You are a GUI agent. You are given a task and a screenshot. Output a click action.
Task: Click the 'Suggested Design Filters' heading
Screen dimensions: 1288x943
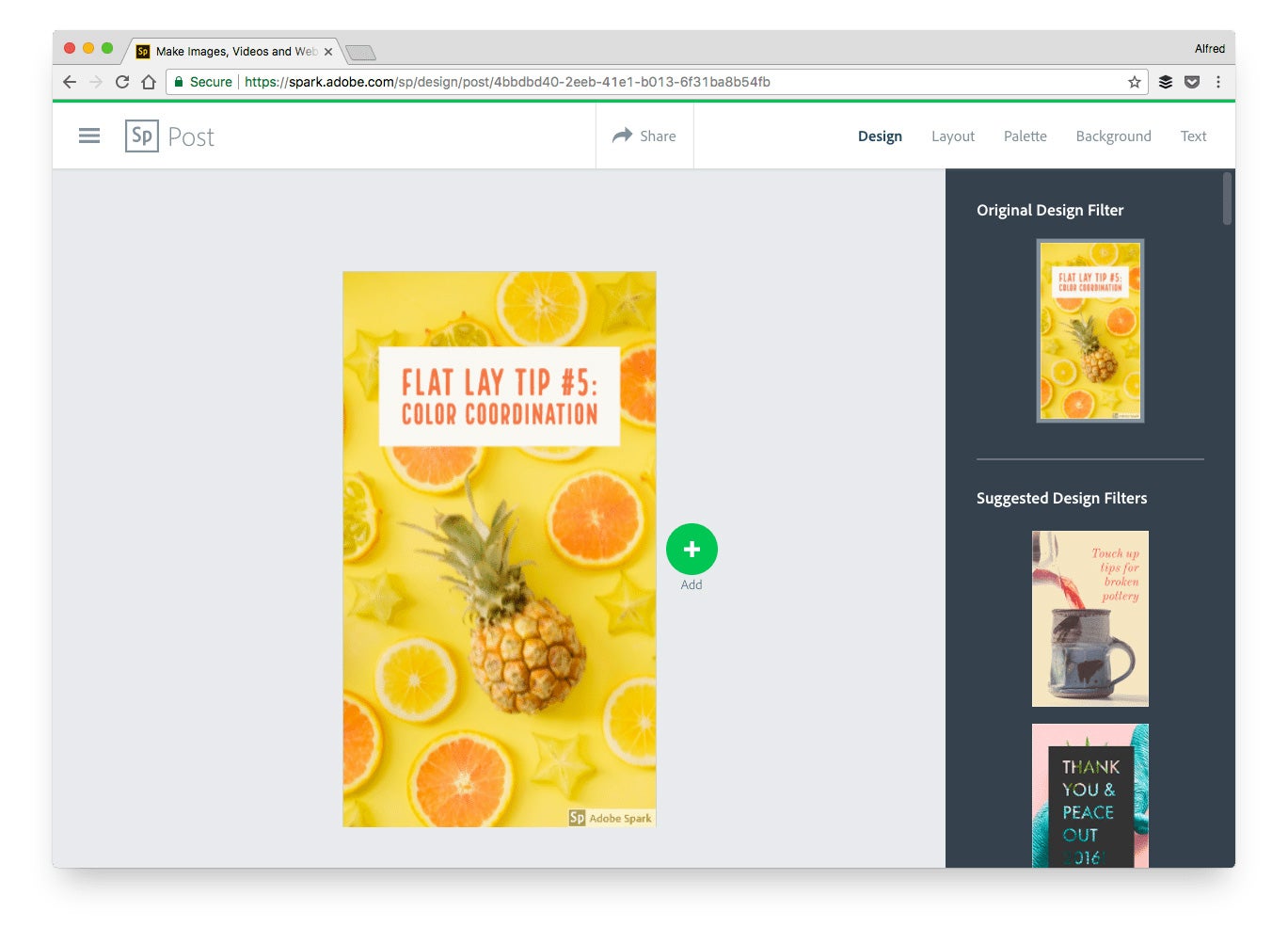click(1061, 498)
